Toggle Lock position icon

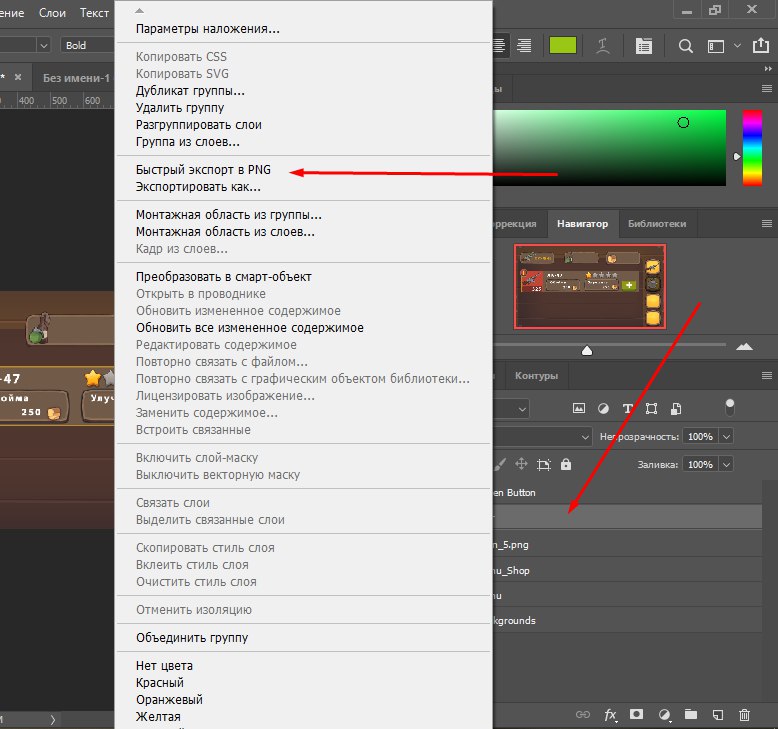pyautogui.click(x=521, y=464)
